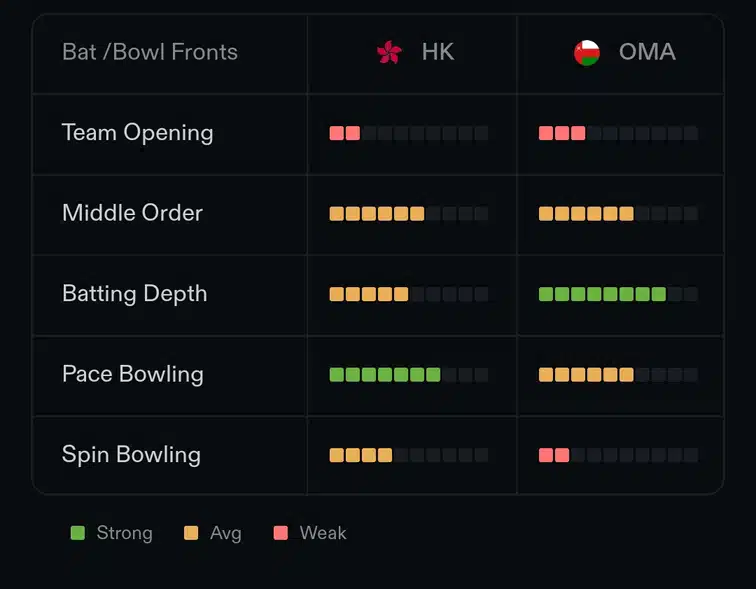The image size is (756, 589).
Task: Click HK's Spin Bowling rating bar
Action: [409, 455]
